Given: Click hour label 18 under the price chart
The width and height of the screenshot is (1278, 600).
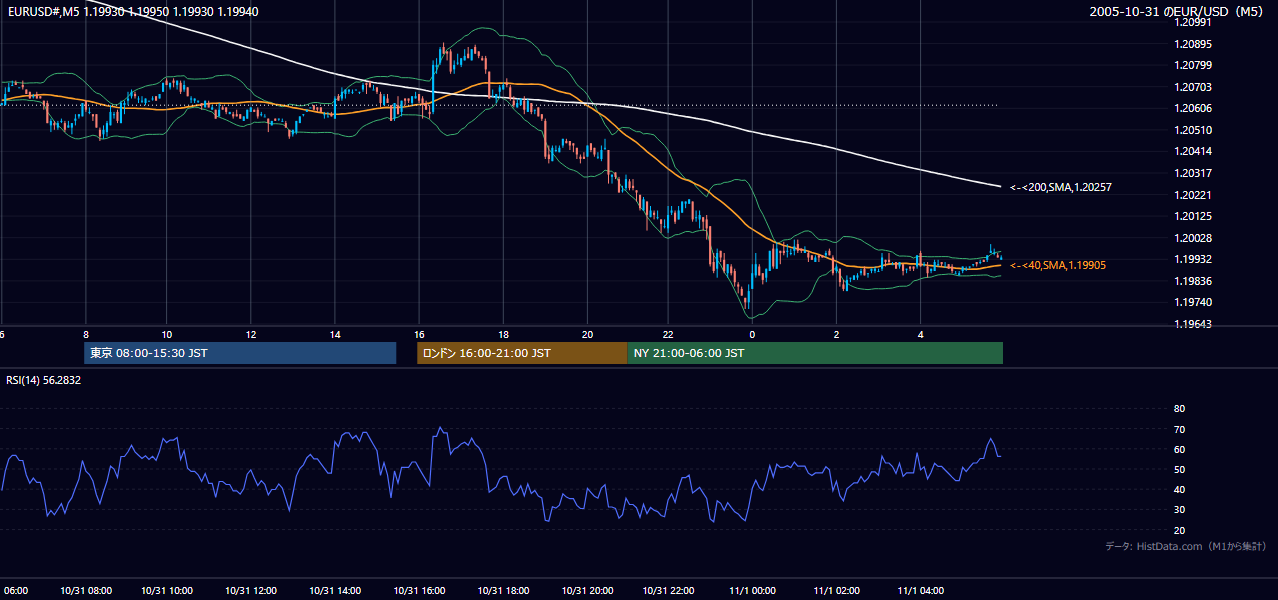Looking at the screenshot, I should (504, 334).
